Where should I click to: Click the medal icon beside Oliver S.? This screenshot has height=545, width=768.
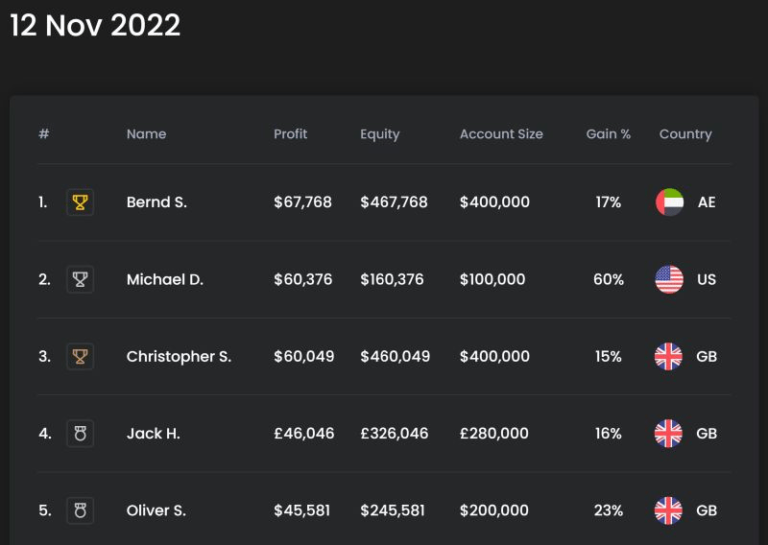tap(80, 511)
